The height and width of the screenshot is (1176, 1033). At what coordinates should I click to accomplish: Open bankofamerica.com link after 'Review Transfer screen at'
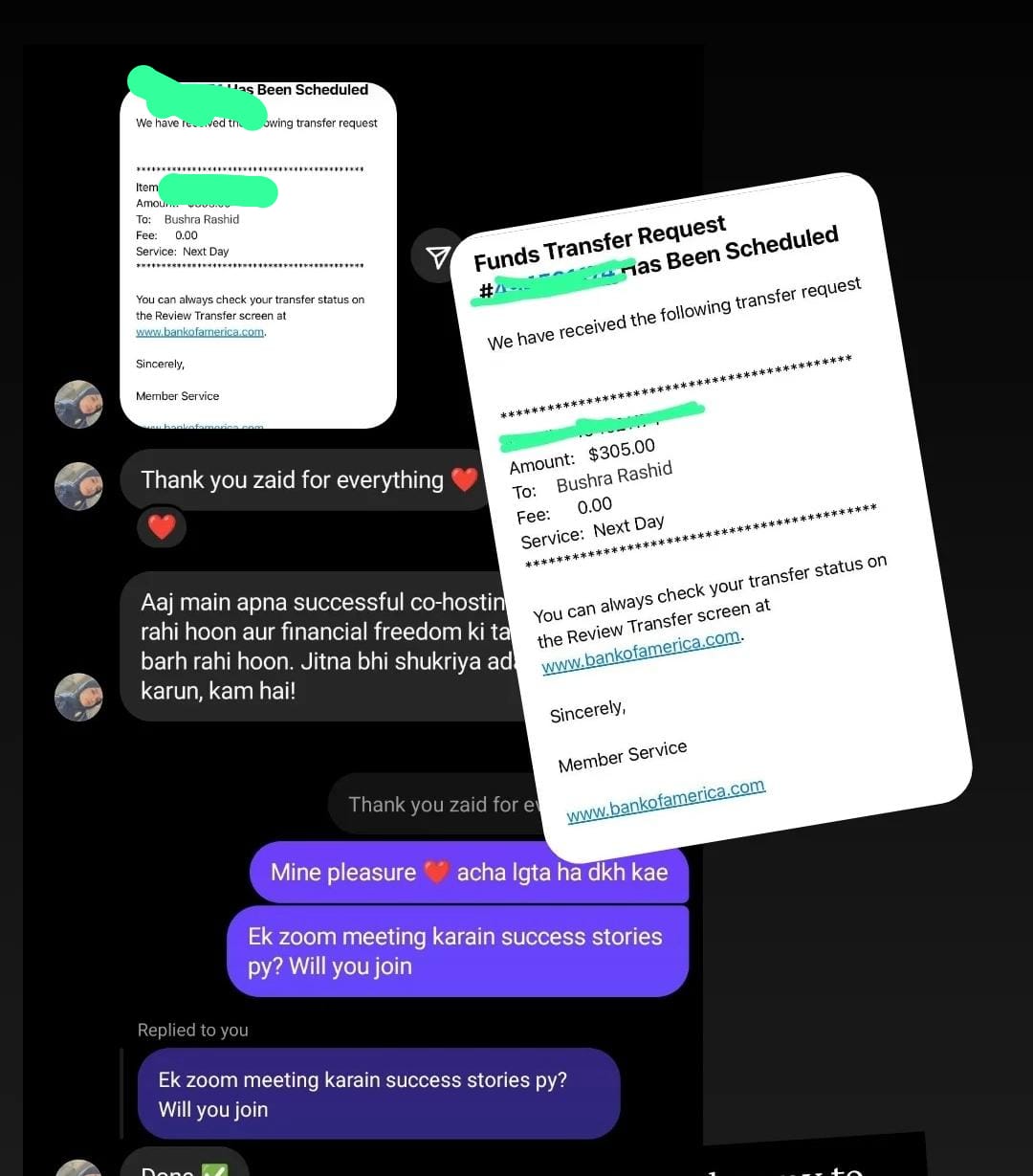click(x=642, y=652)
